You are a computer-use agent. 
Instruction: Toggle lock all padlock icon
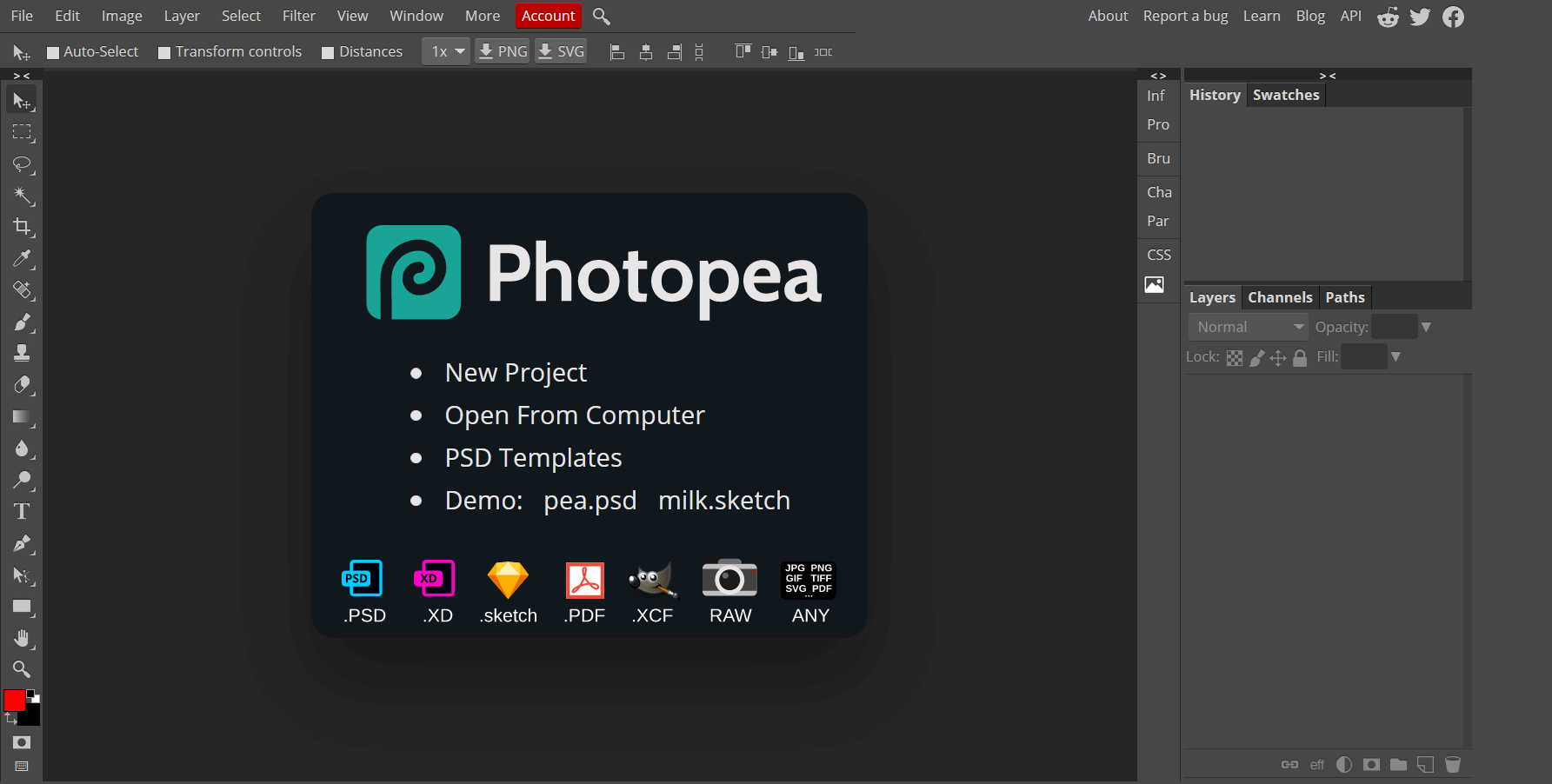coord(1300,358)
